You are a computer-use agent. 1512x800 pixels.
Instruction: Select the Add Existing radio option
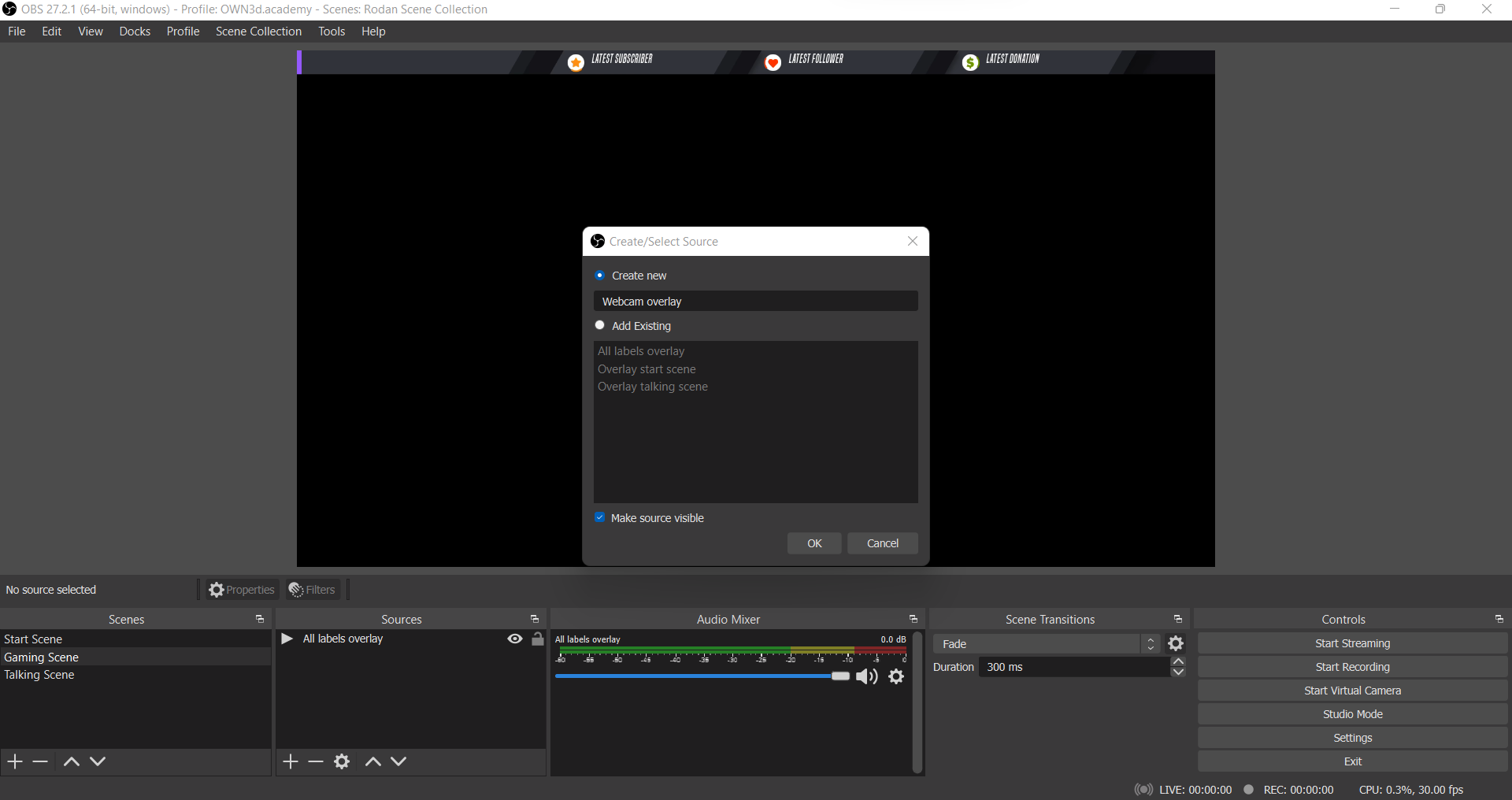600,325
